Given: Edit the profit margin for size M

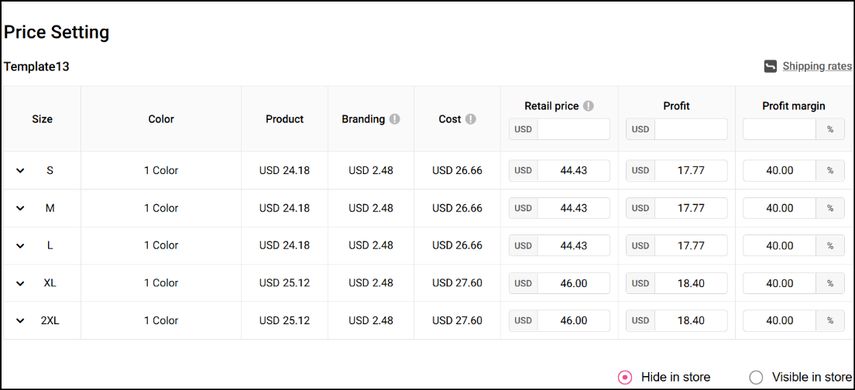Looking at the screenshot, I should pos(780,208).
